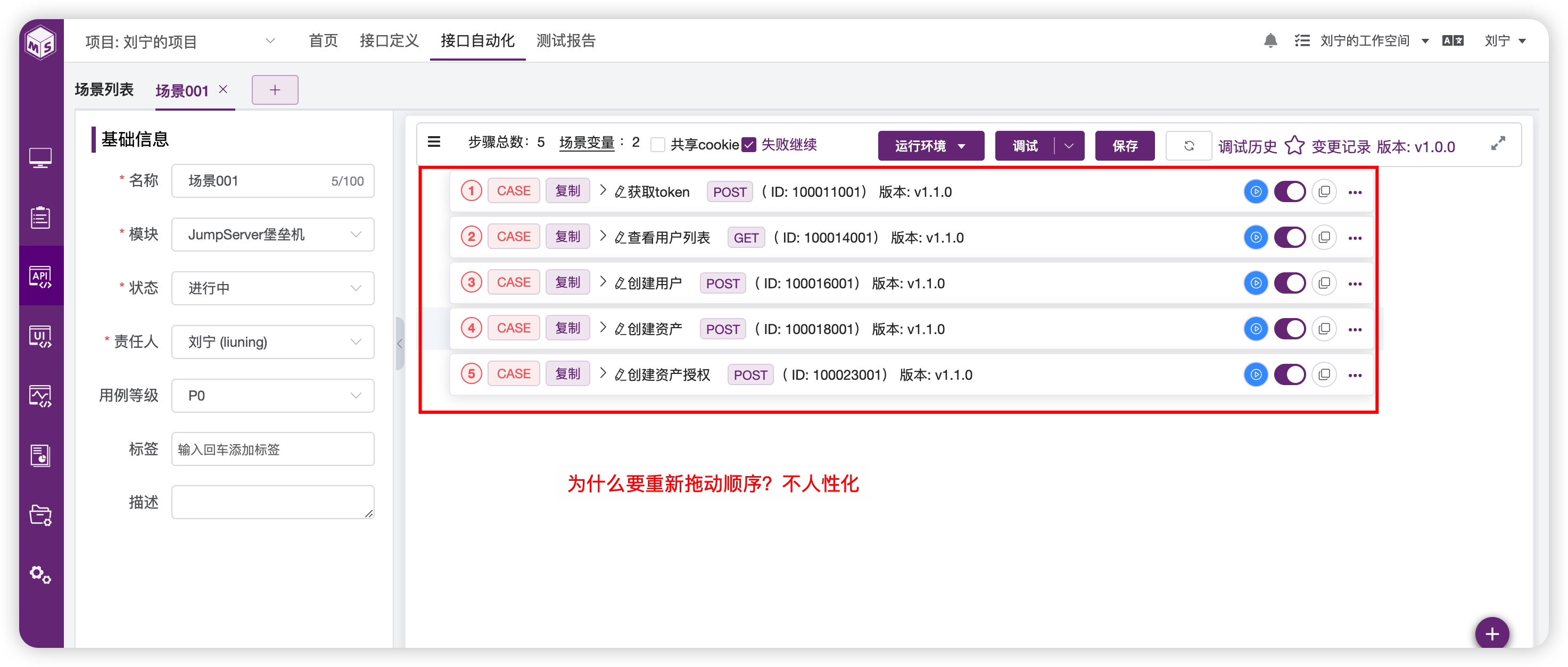Image resolution: width=1568 pixels, height=667 pixels.
Task: Click the star icon to favorite scenario
Action: tap(1295, 145)
